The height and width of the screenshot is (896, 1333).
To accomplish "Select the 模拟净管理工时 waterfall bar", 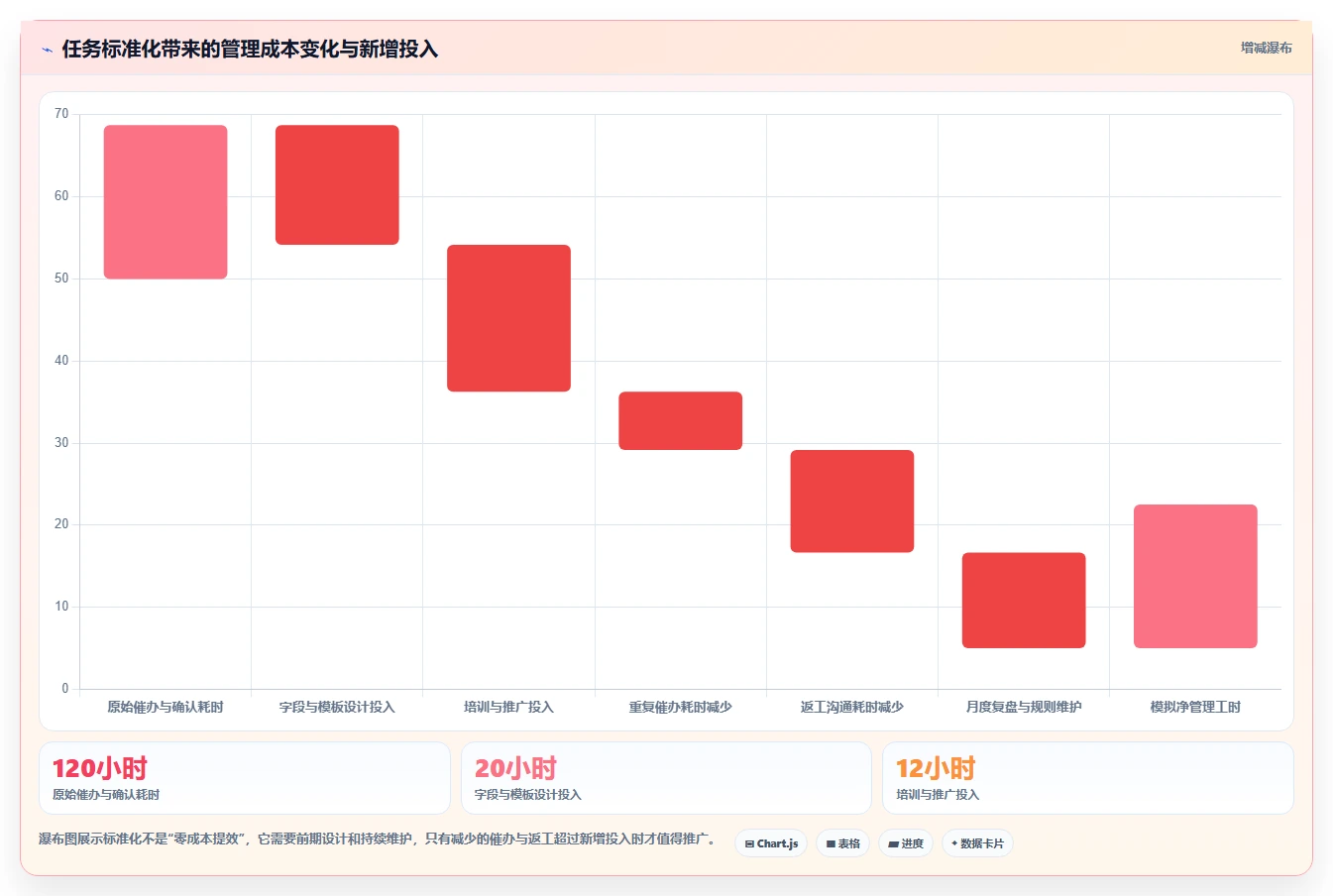I will point(1195,577).
